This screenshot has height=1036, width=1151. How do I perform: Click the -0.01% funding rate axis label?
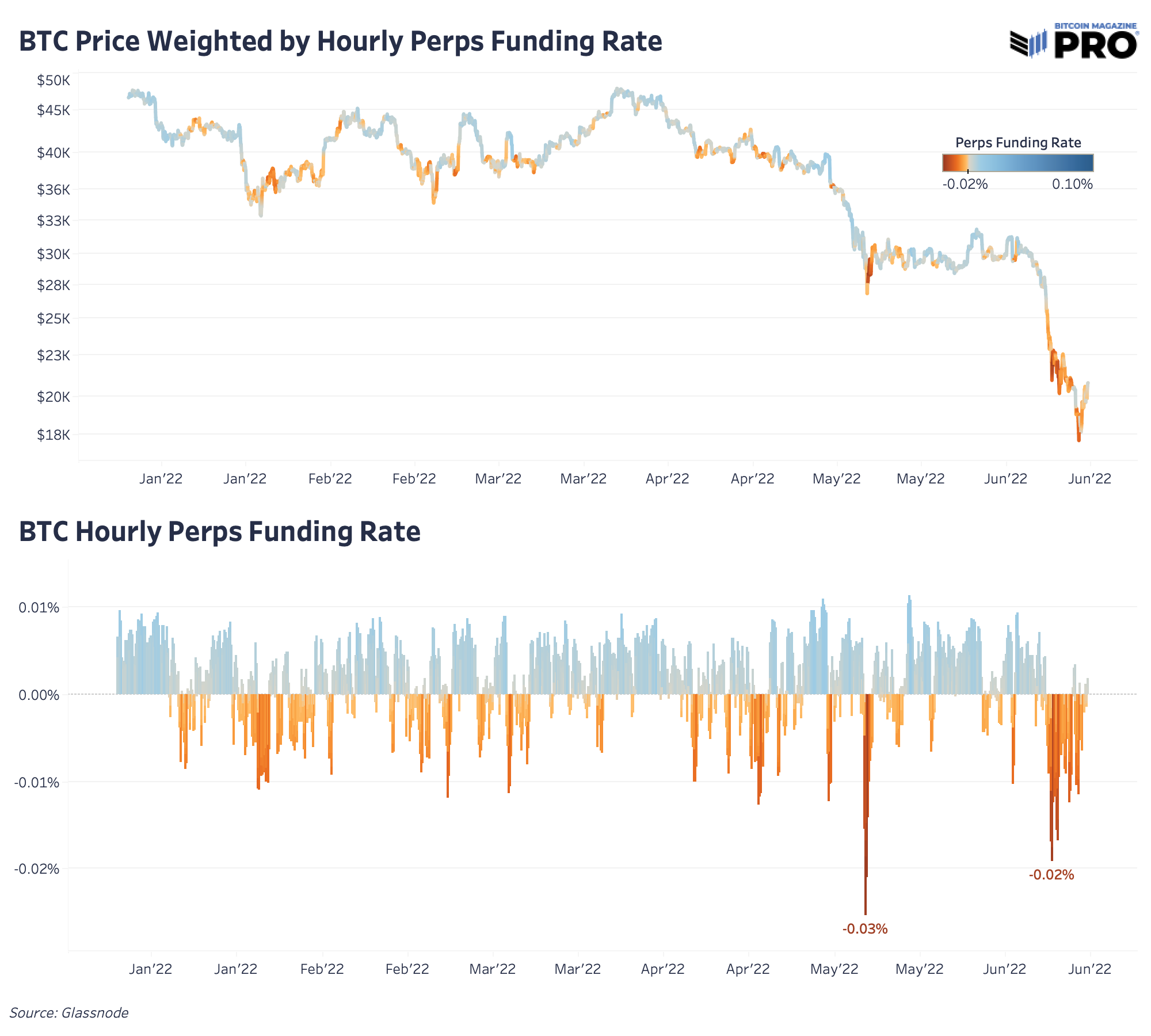tap(37, 783)
